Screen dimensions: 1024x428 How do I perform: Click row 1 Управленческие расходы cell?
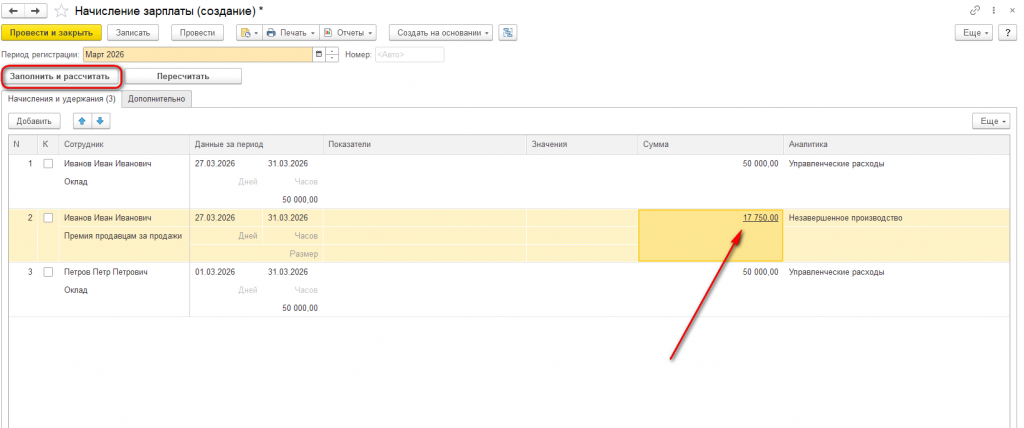coord(837,164)
